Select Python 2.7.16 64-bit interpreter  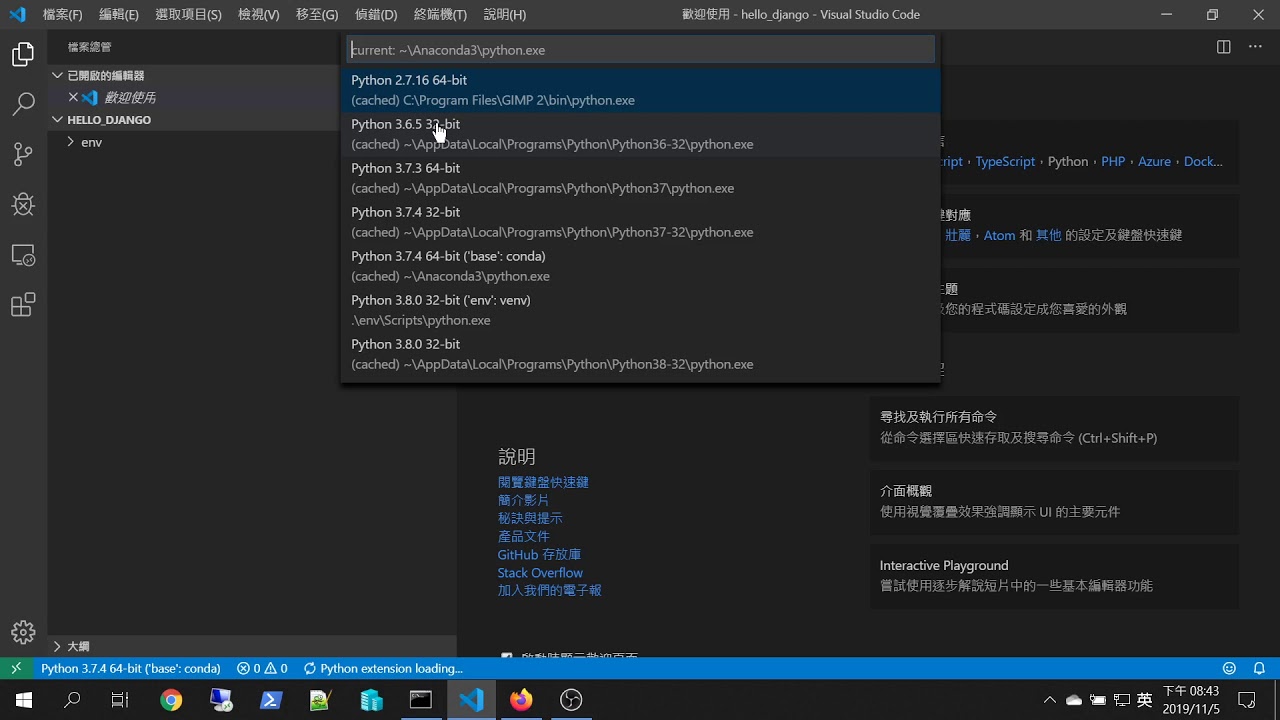click(x=640, y=90)
